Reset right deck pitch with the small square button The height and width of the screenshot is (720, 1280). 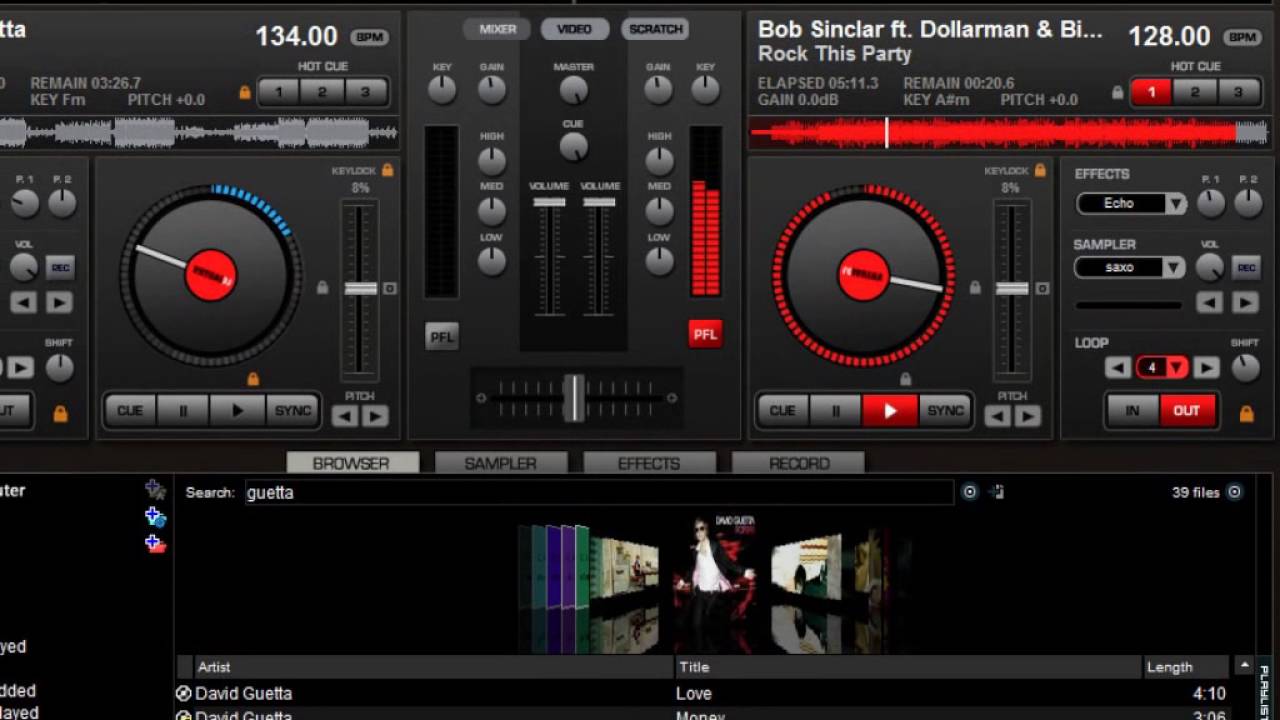coord(1042,289)
